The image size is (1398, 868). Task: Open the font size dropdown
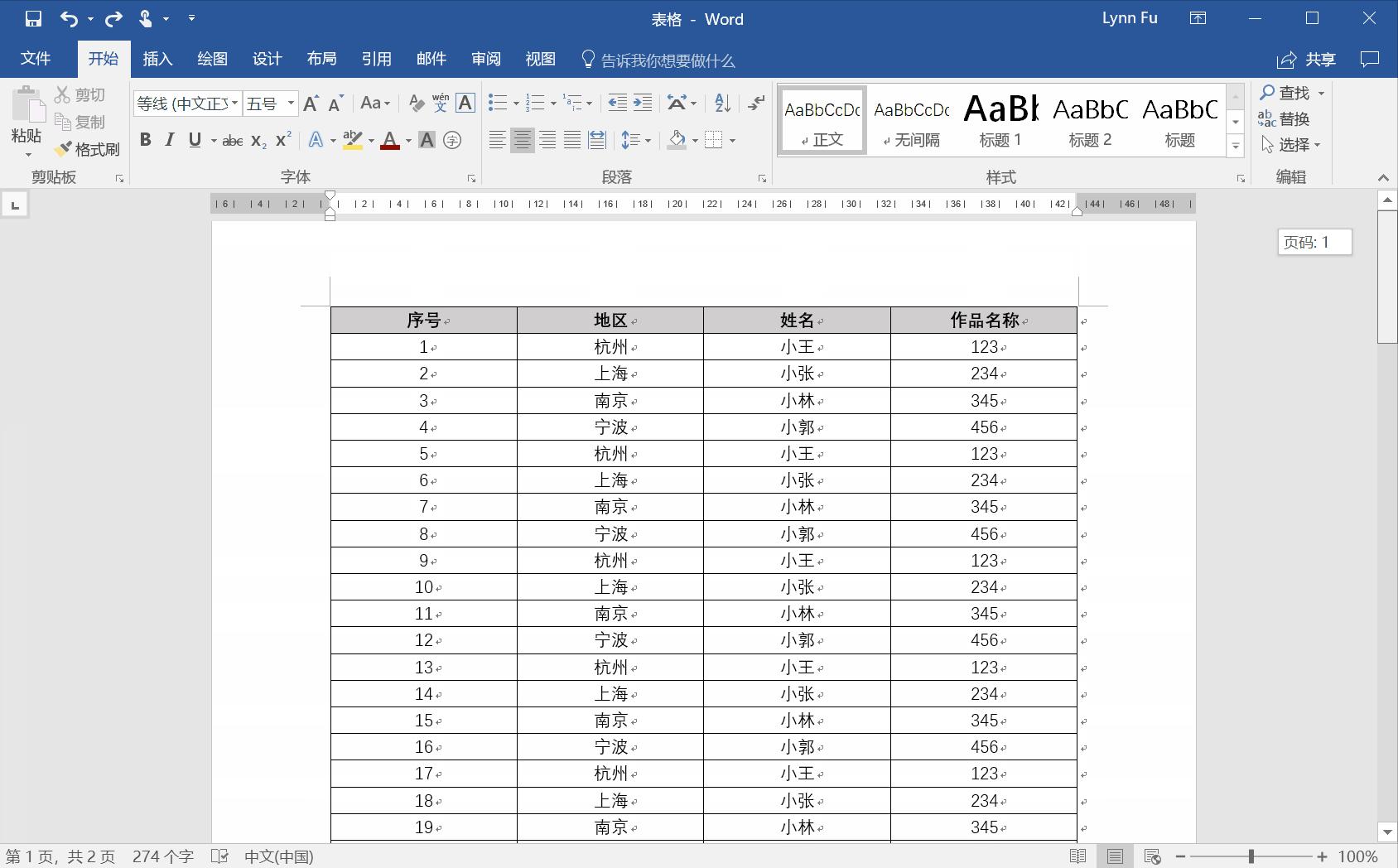(x=291, y=104)
